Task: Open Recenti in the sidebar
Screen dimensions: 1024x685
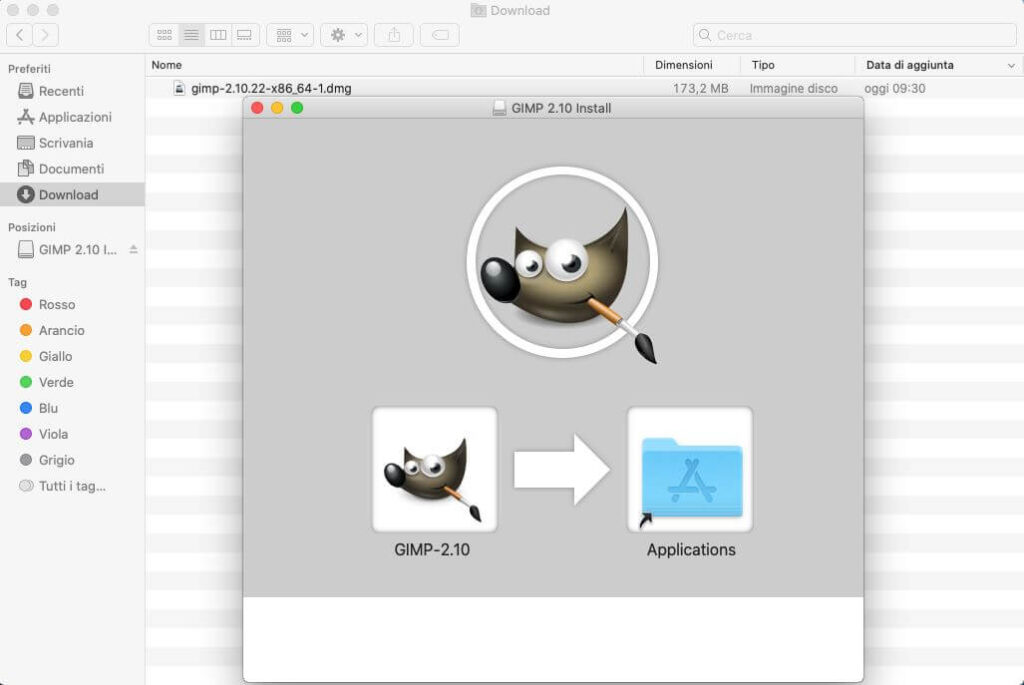Action: pyautogui.click(x=72, y=91)
